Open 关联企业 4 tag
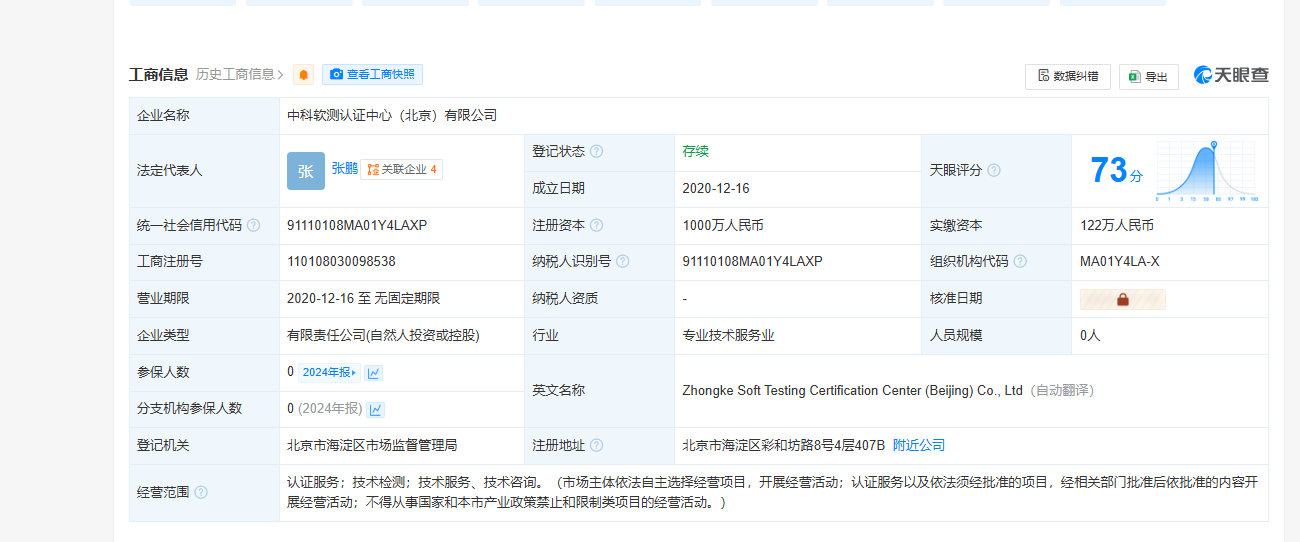The height and width of the screenshot is (542, 1300). click(x=401, y=170)
